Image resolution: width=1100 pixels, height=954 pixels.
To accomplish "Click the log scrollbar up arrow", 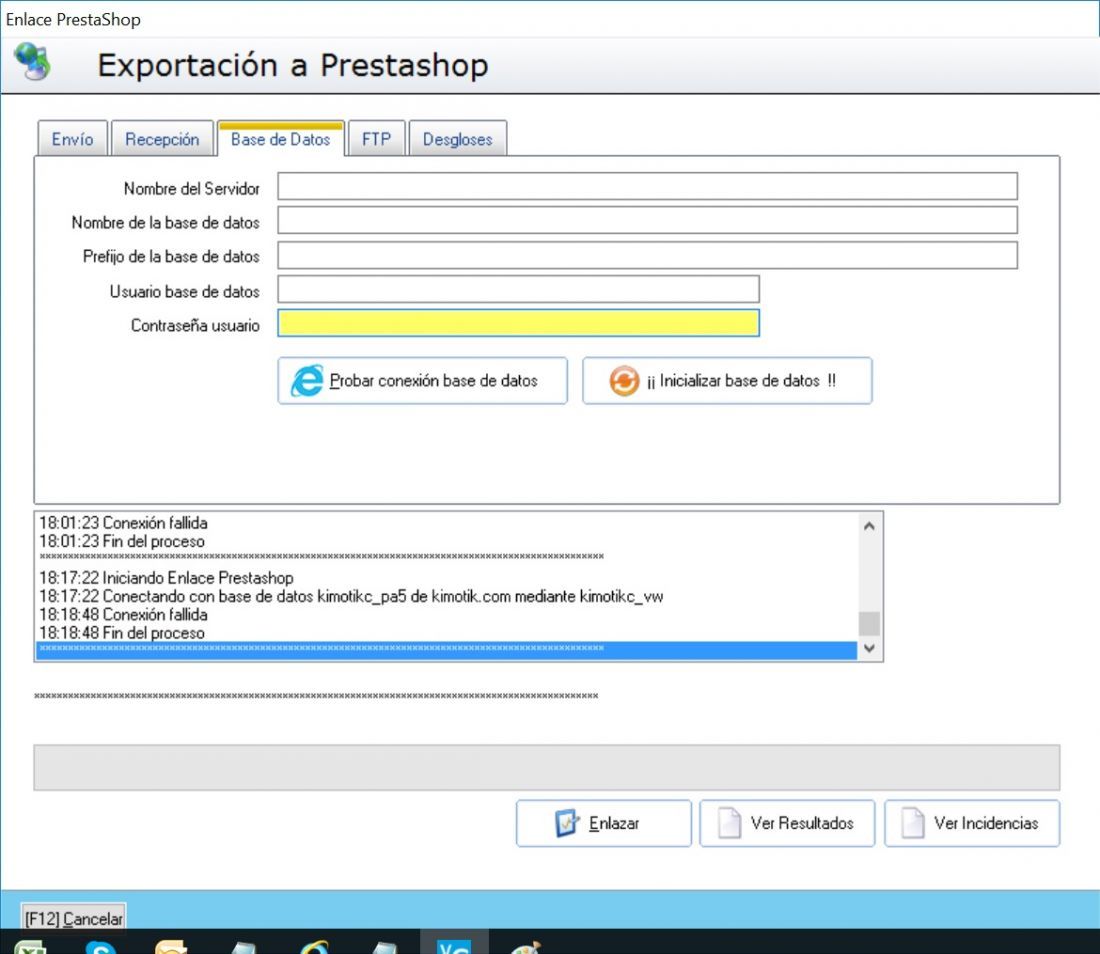I will (x=869, y=525).
